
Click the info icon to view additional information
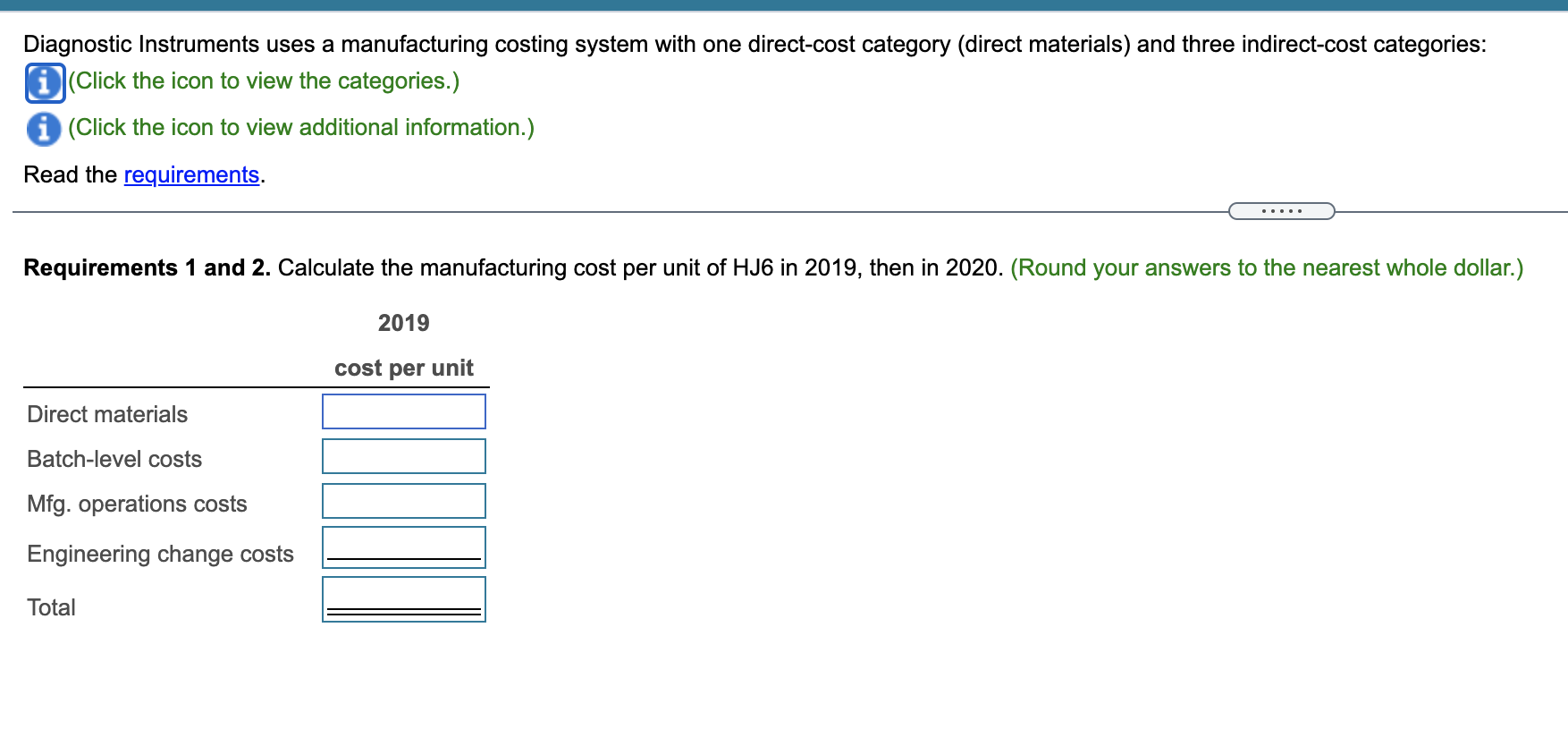(41, 127)
